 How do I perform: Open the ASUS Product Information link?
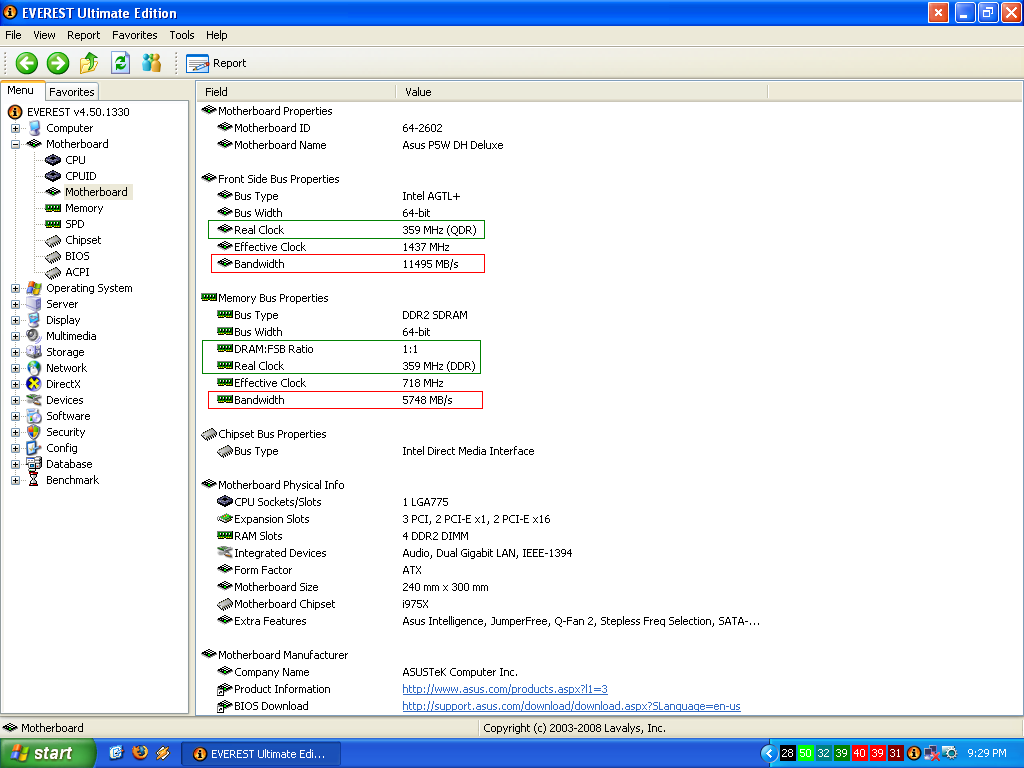[x=505, y=689]
